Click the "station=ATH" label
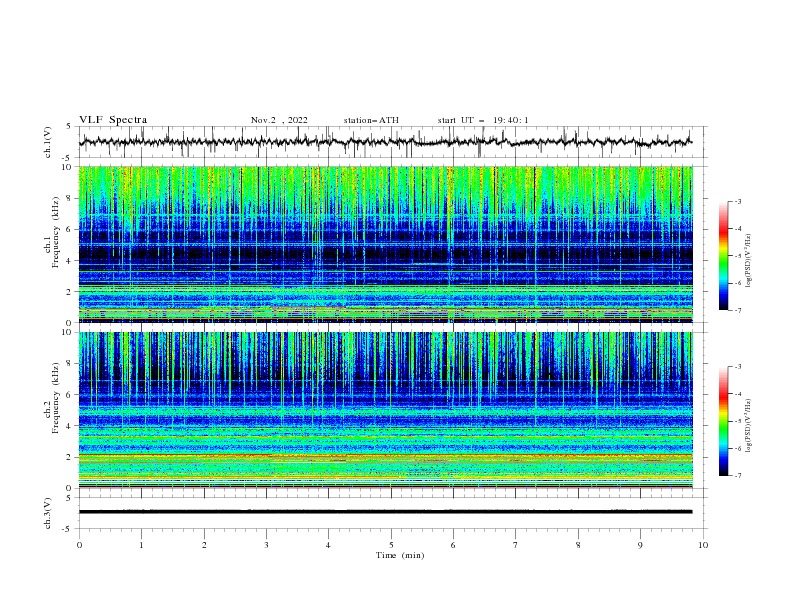This screenshot has height=612, width=792. pyautogui.click(x=371, y=120)
